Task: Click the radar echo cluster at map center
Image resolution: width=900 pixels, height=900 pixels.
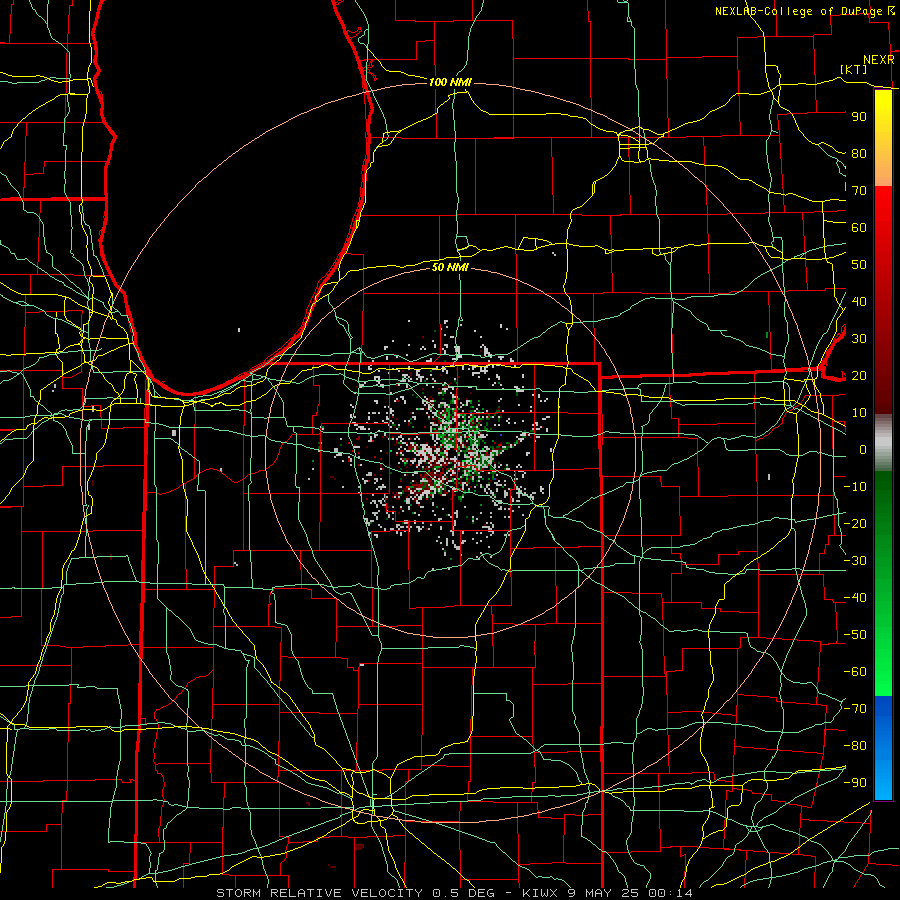Action: point(451,451)
